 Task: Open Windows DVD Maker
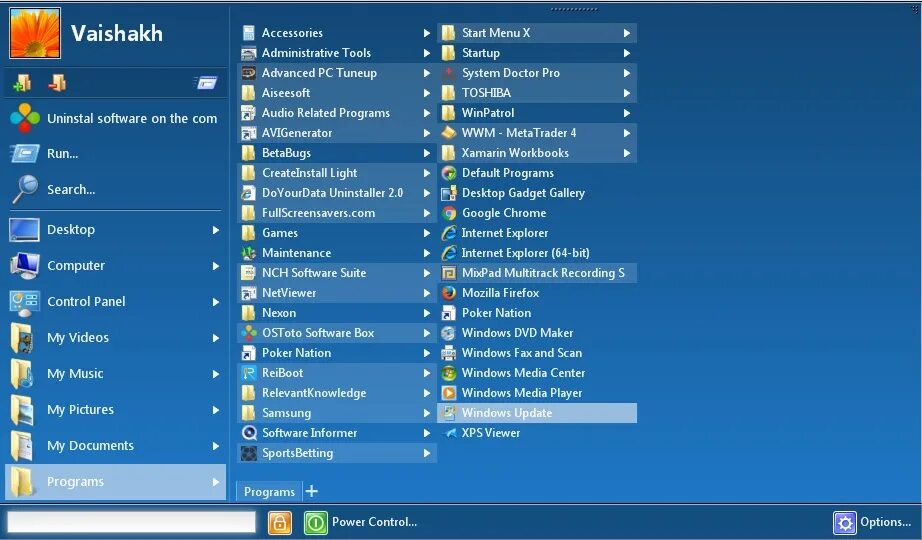click(x=536, y=333)
